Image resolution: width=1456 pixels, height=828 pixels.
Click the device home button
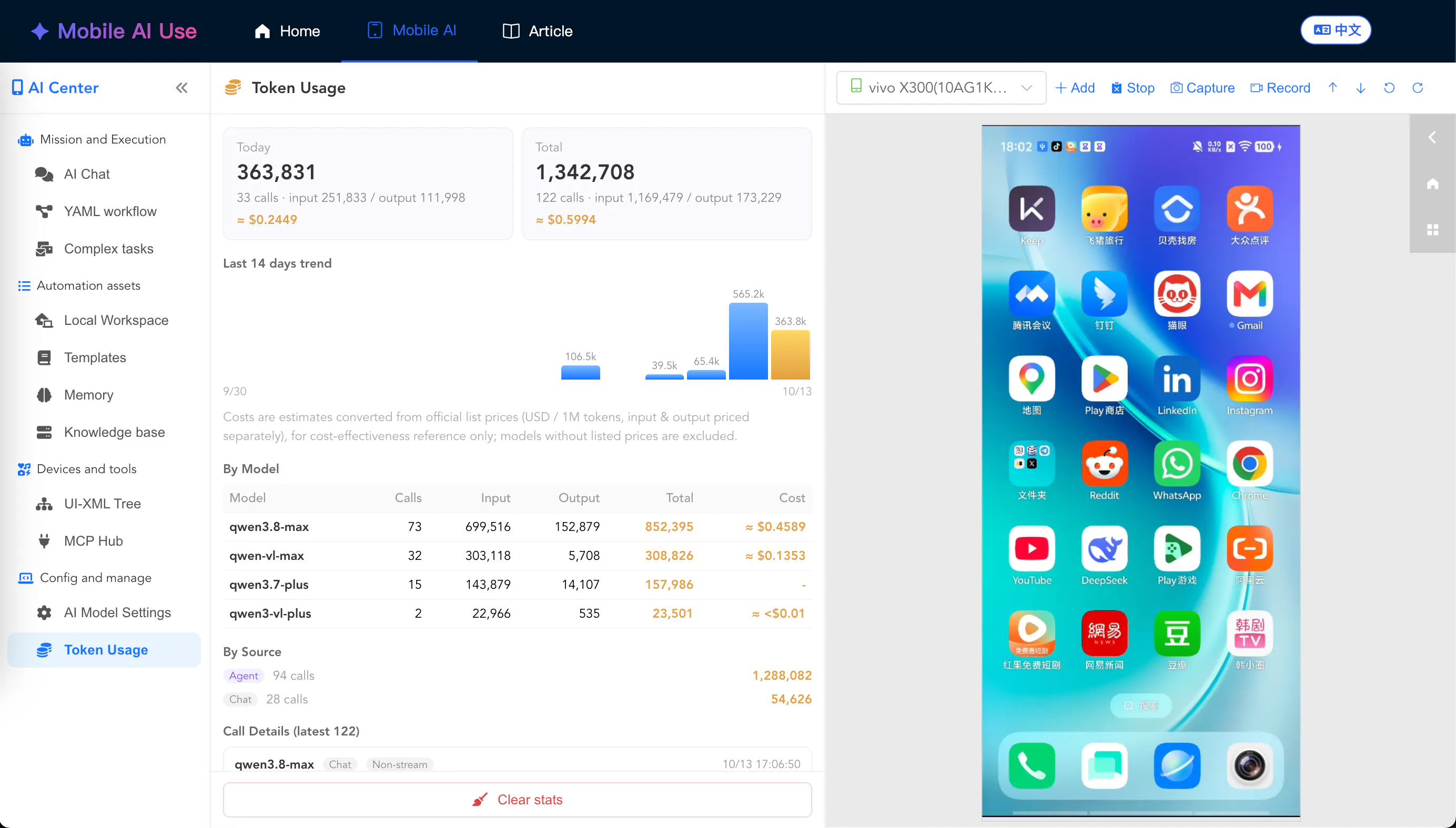click(1432, 183)
